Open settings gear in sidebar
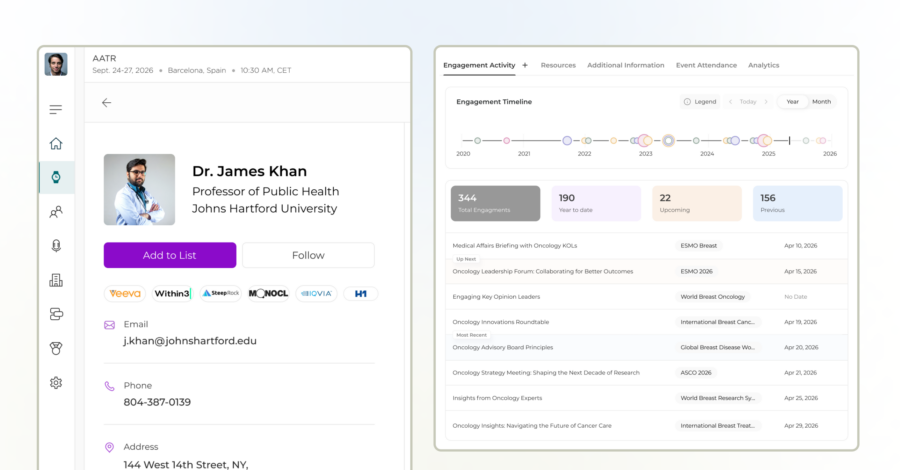 click(56, 383)
